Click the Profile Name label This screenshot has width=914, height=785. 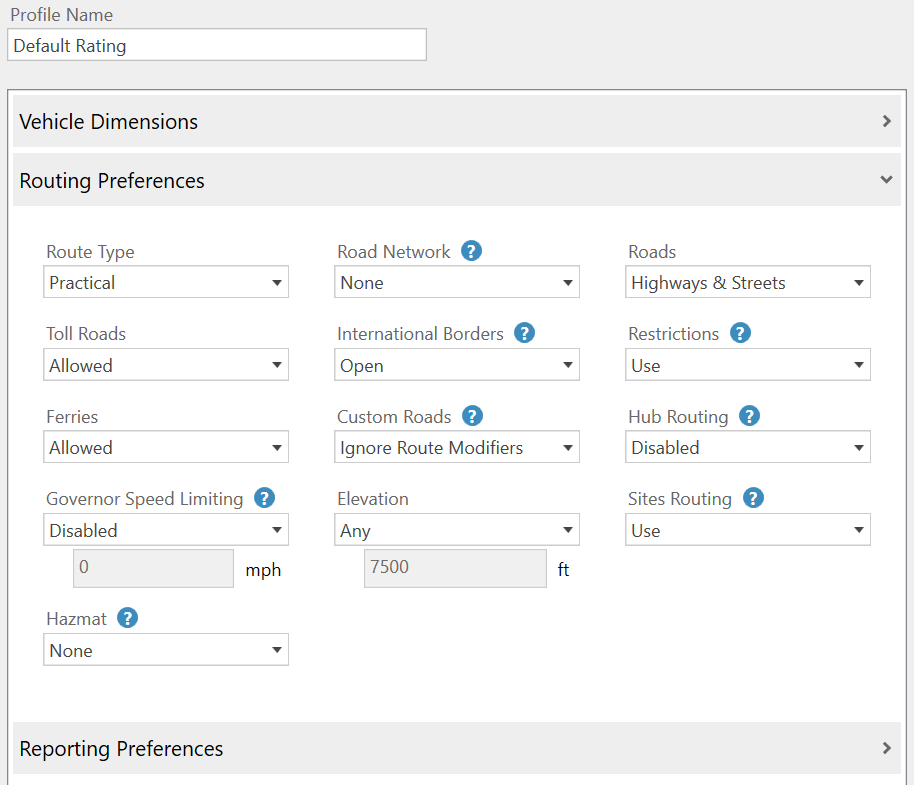62,15
